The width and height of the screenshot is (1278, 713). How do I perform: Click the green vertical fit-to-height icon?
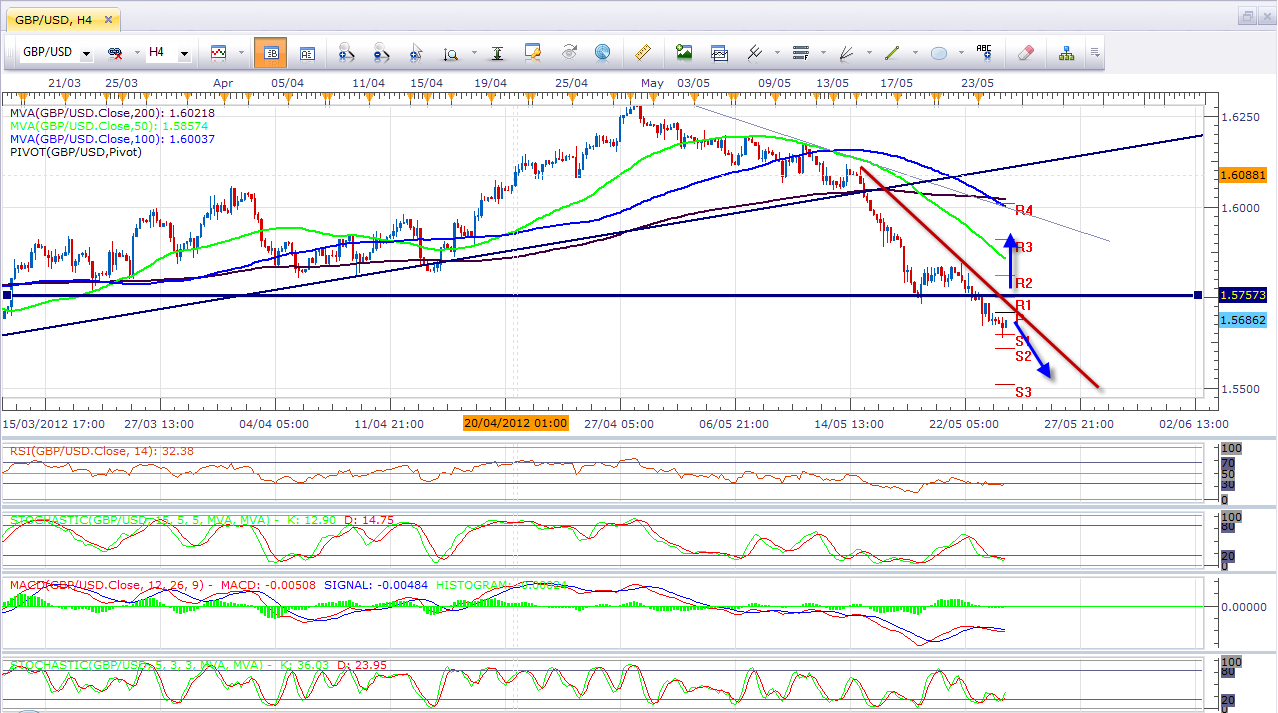tap(497, 52)
